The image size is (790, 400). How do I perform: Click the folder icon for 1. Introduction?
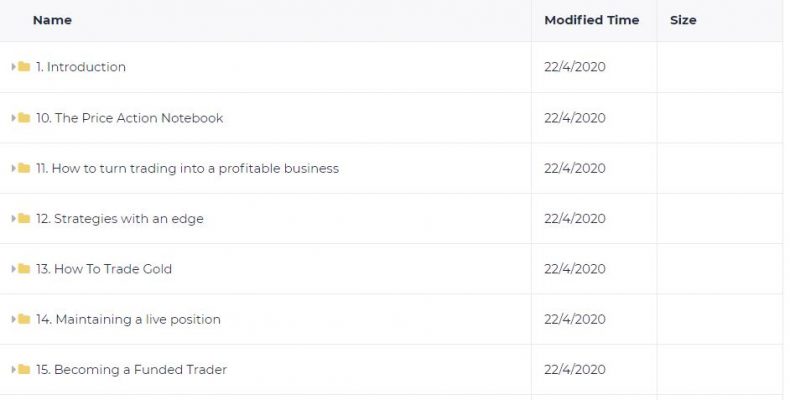(x=24, y=66)
